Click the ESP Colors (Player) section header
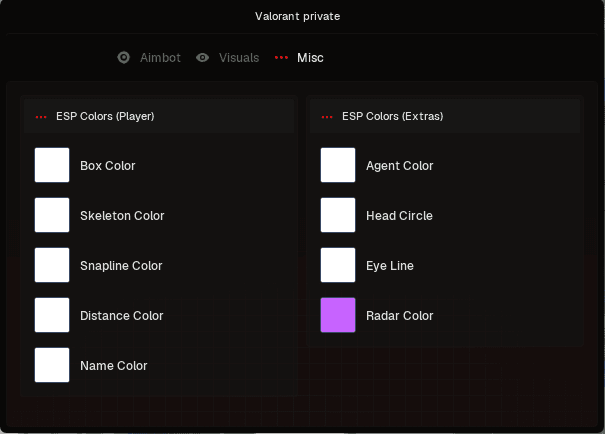605x434 pixels. click(159, 116)
